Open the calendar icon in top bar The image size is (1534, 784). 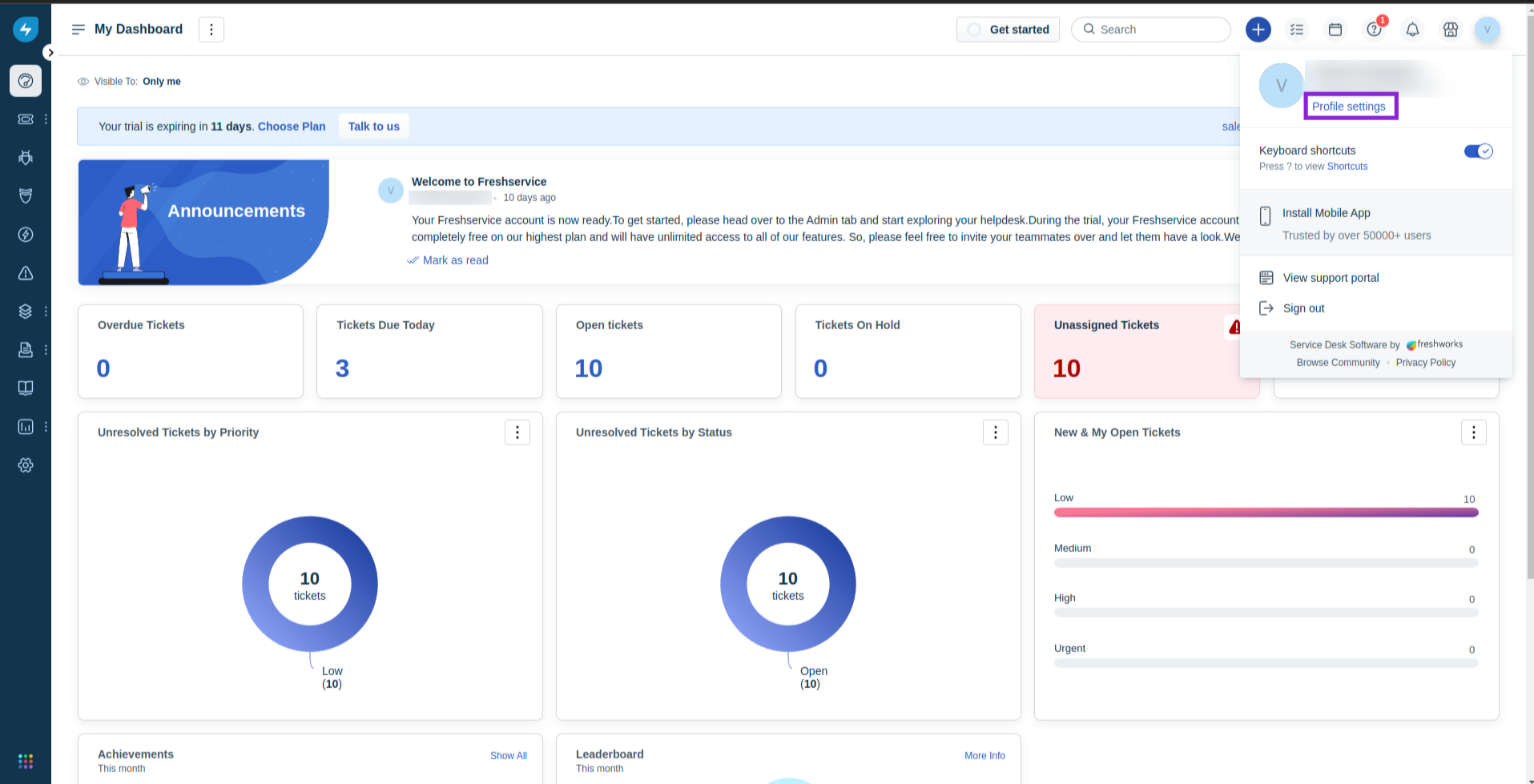click(1335, 30)
